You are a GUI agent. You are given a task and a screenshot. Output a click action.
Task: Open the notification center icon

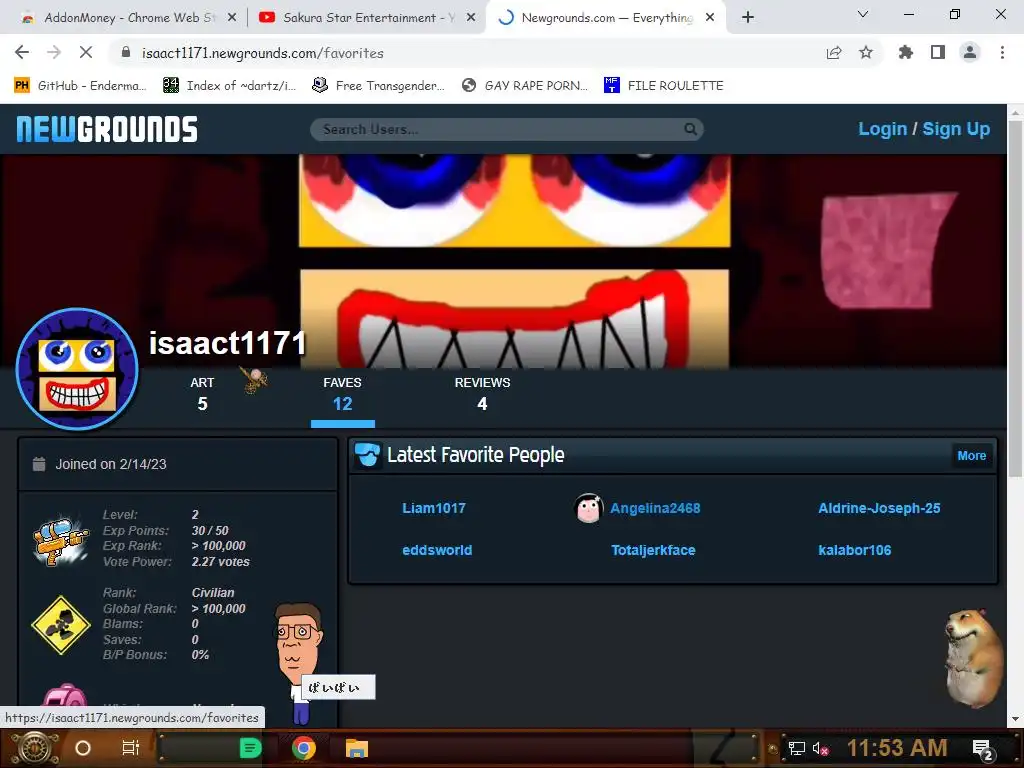tap(983, 749)
